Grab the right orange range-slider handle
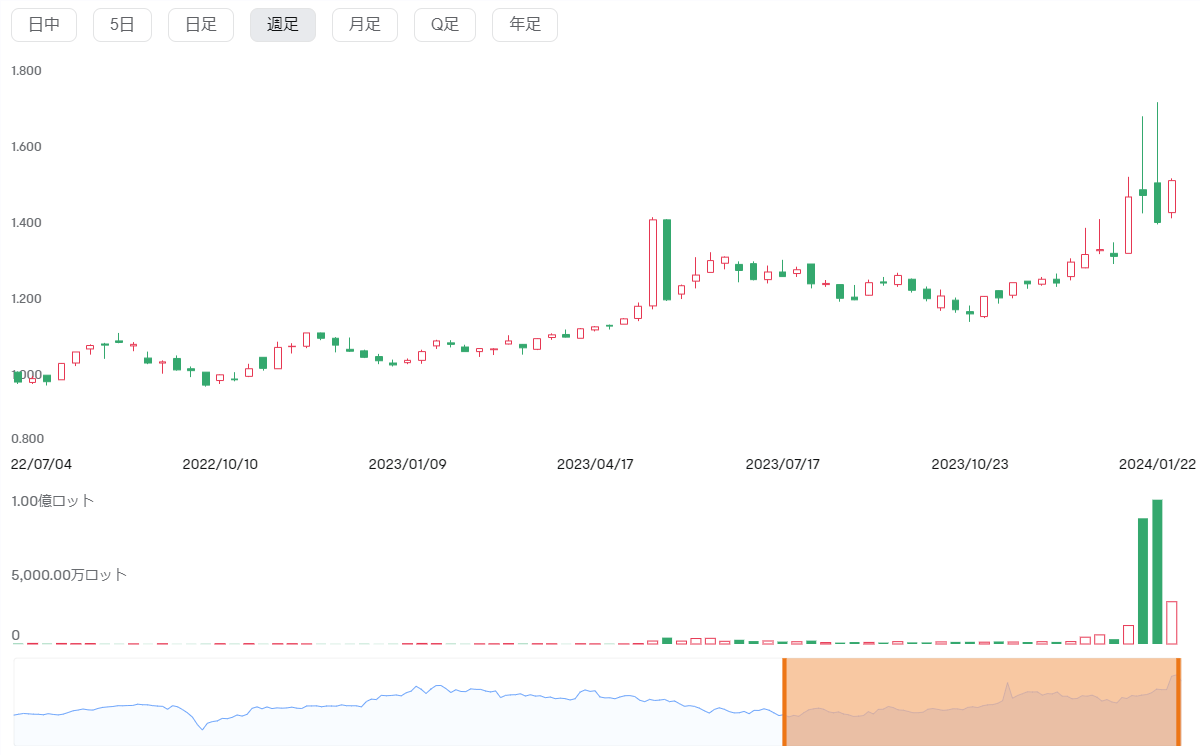1200x755 pixels. pos(1179,702)
